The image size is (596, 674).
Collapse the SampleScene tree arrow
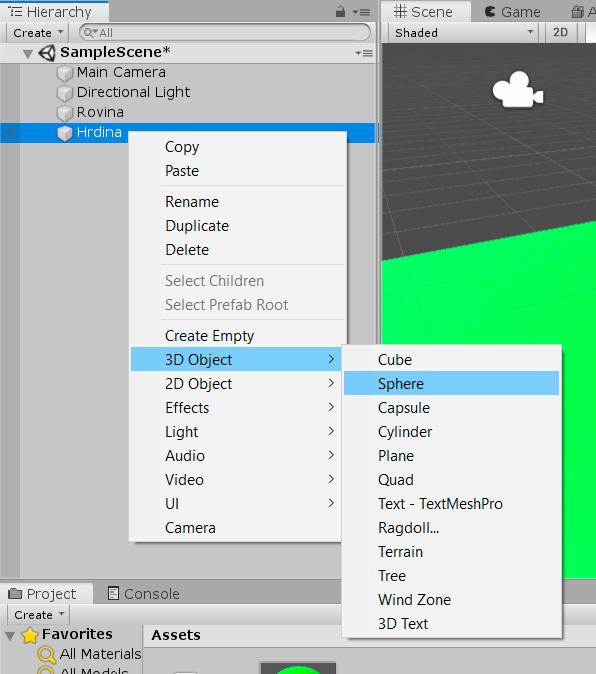click(x=28, y=54)
